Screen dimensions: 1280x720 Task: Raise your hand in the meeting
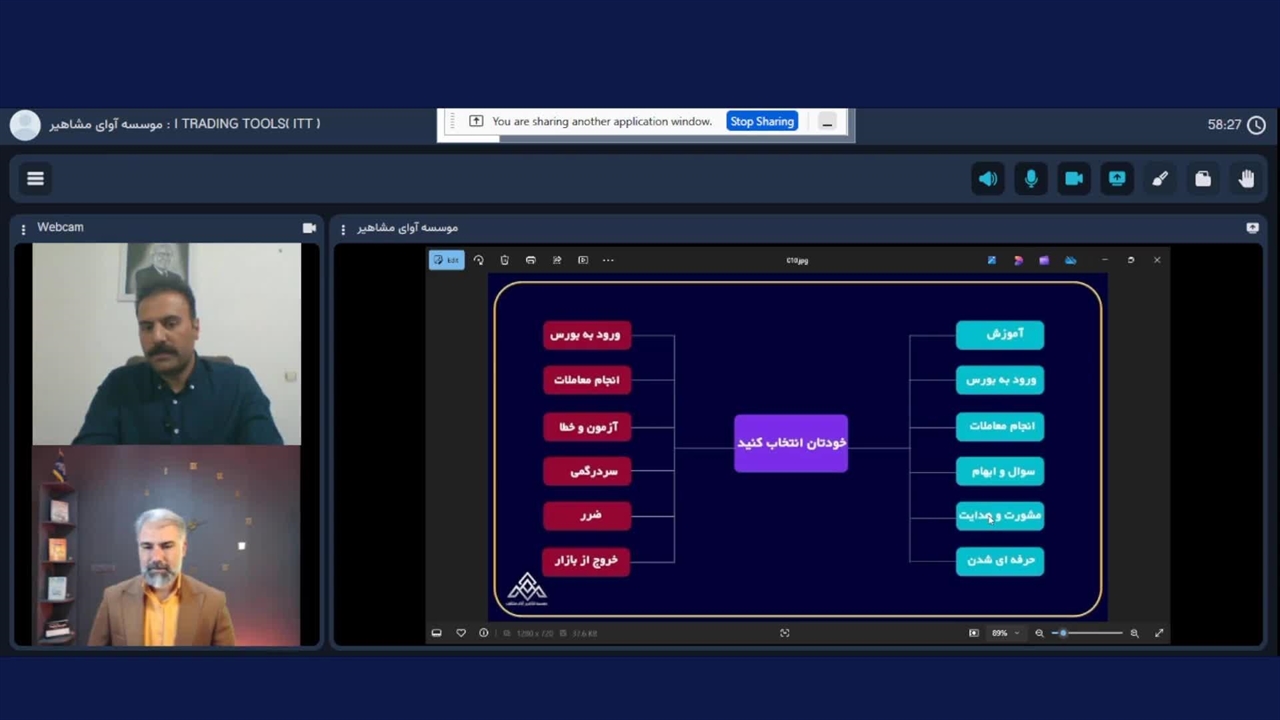(1246, 179)
